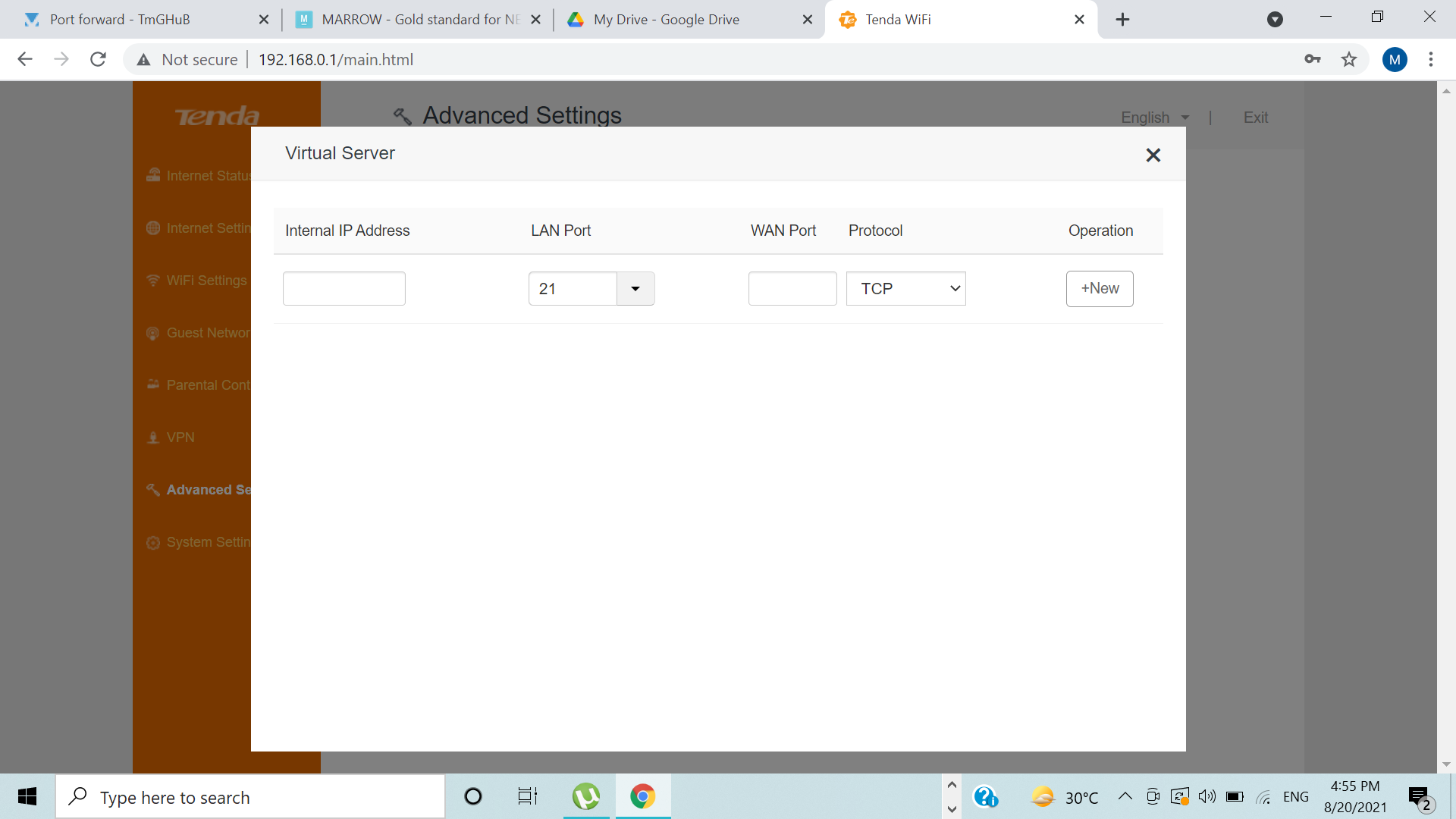Open Windows Task View icon

(527, 796)
